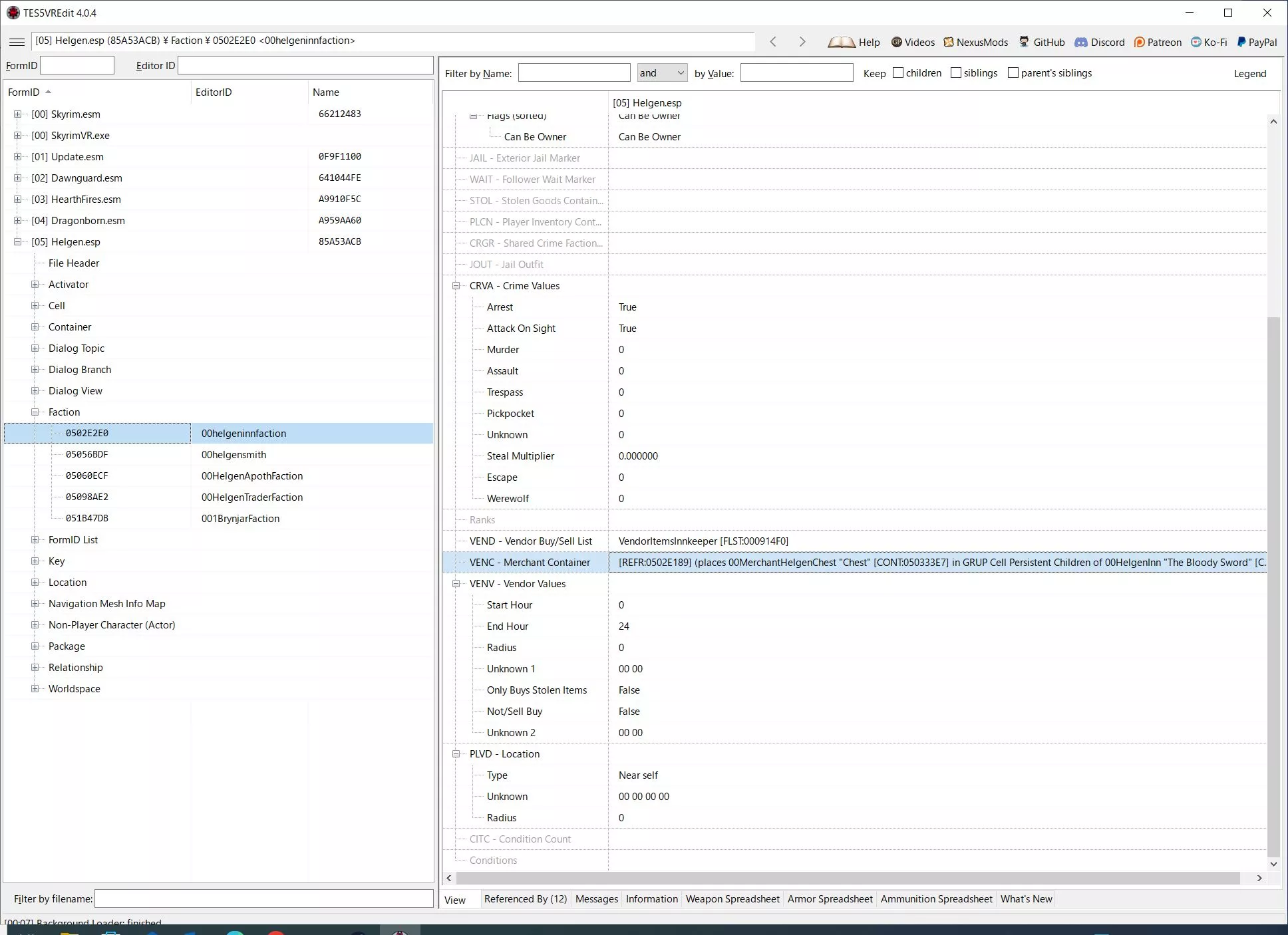Select the Non-Player Character (Actor) group

coord(112,624)
